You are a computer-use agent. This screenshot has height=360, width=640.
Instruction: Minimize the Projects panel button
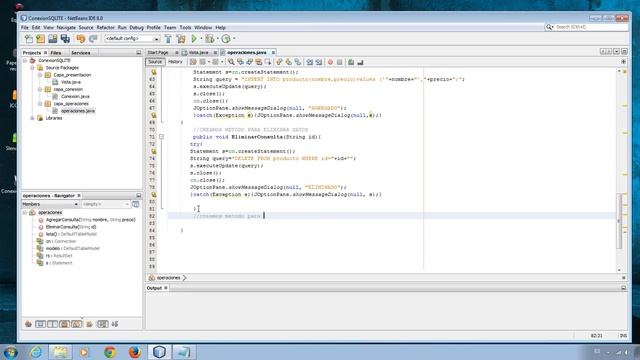click(x=138, y=53)
